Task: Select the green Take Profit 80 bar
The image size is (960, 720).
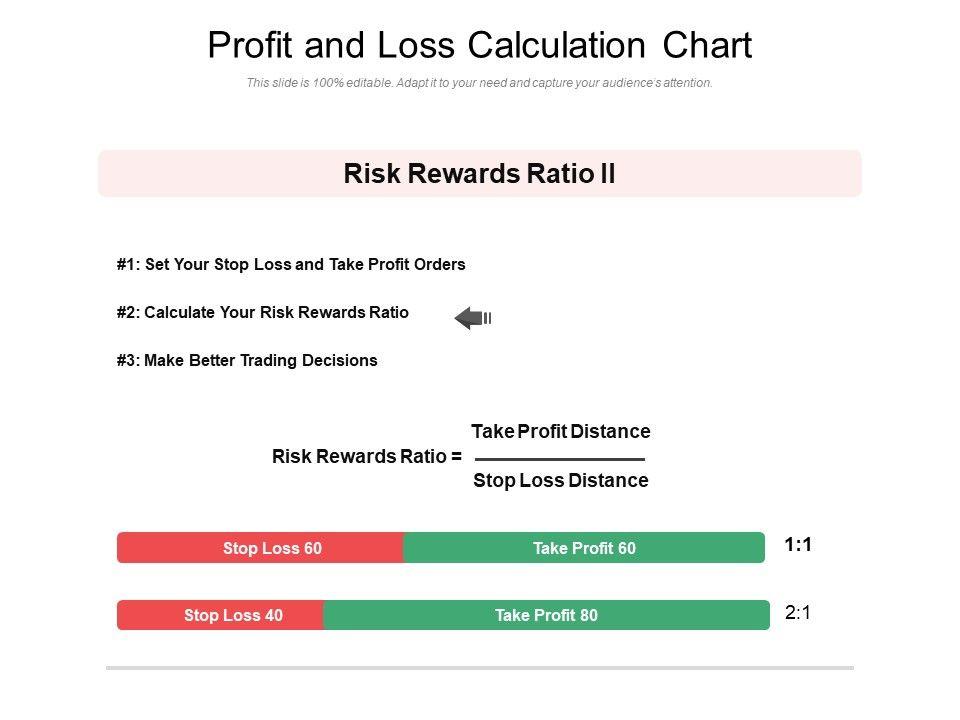Action: tap(546, 615)
